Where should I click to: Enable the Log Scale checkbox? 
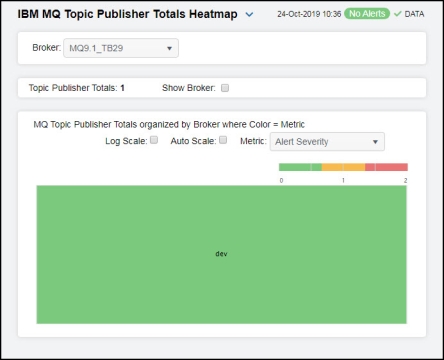(x=154, y=140)
